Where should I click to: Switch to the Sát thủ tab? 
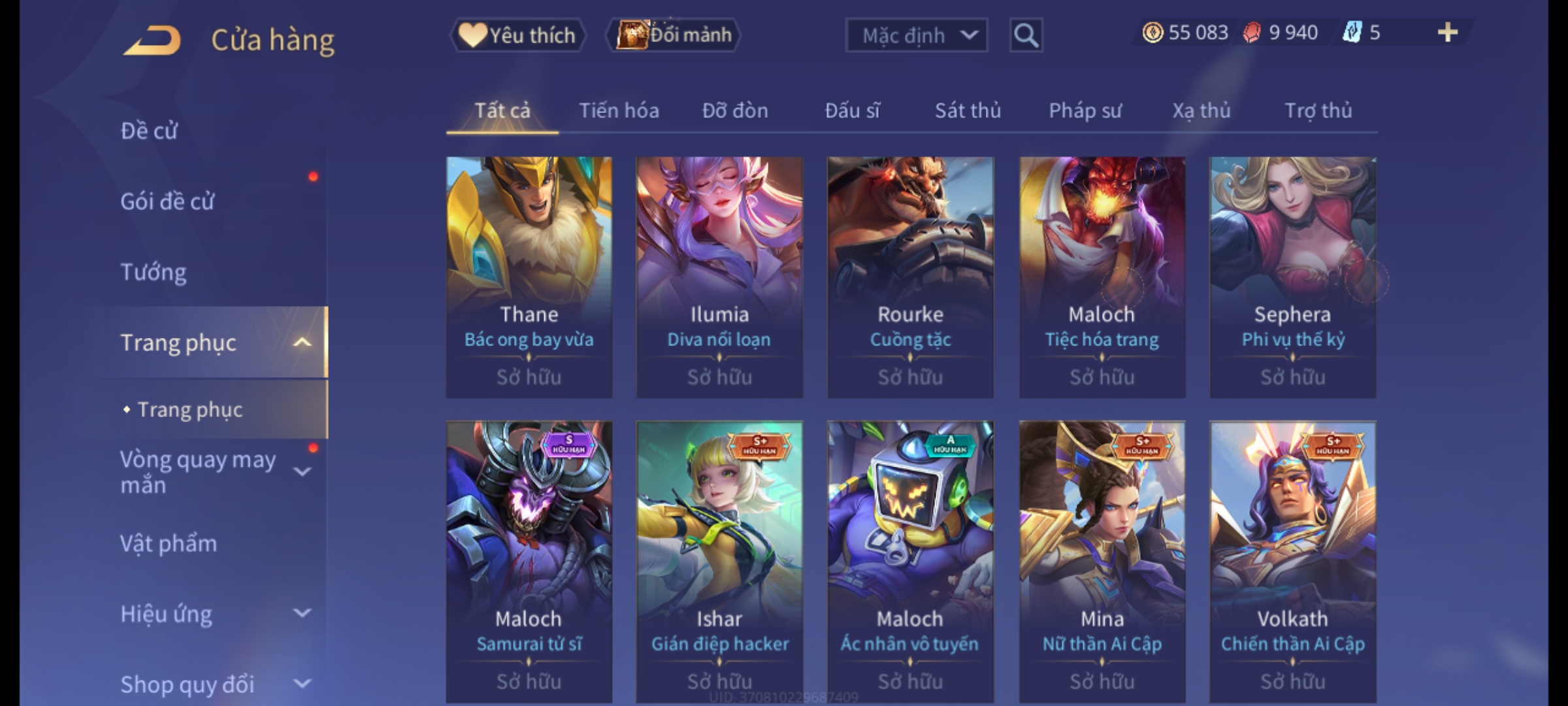pos(968,110)
